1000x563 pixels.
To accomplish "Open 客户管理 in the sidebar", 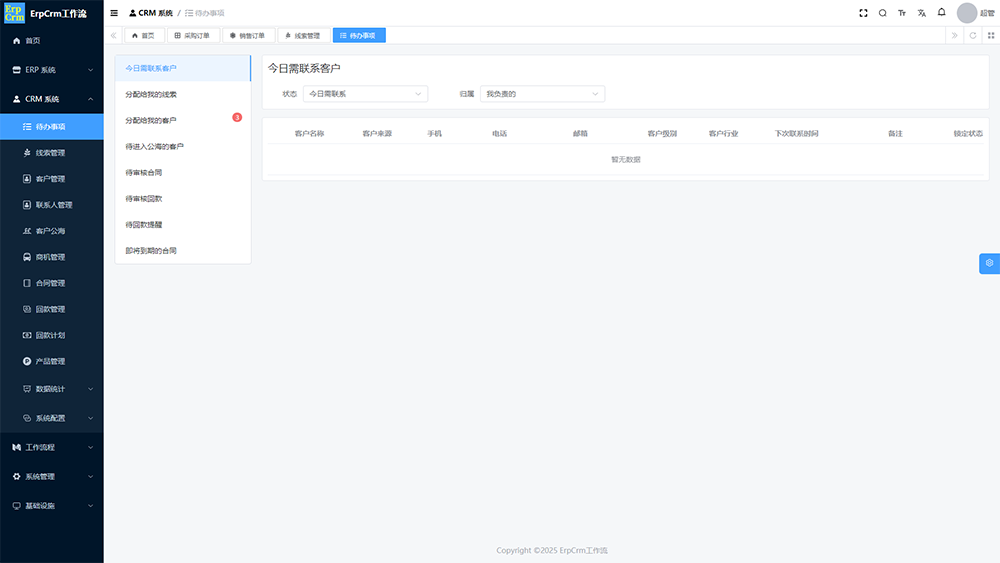I will click(x=50, y=179).
